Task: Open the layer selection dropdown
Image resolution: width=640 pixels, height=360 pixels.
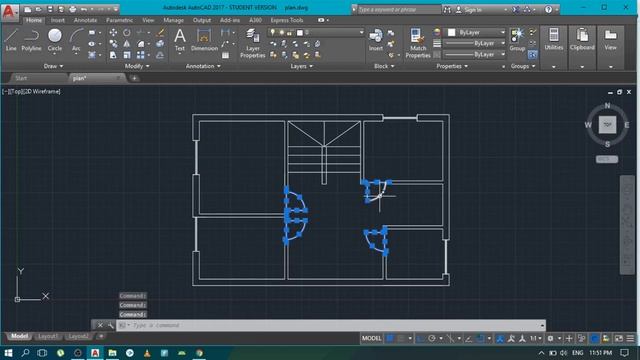Action: (x=316, y=32)
